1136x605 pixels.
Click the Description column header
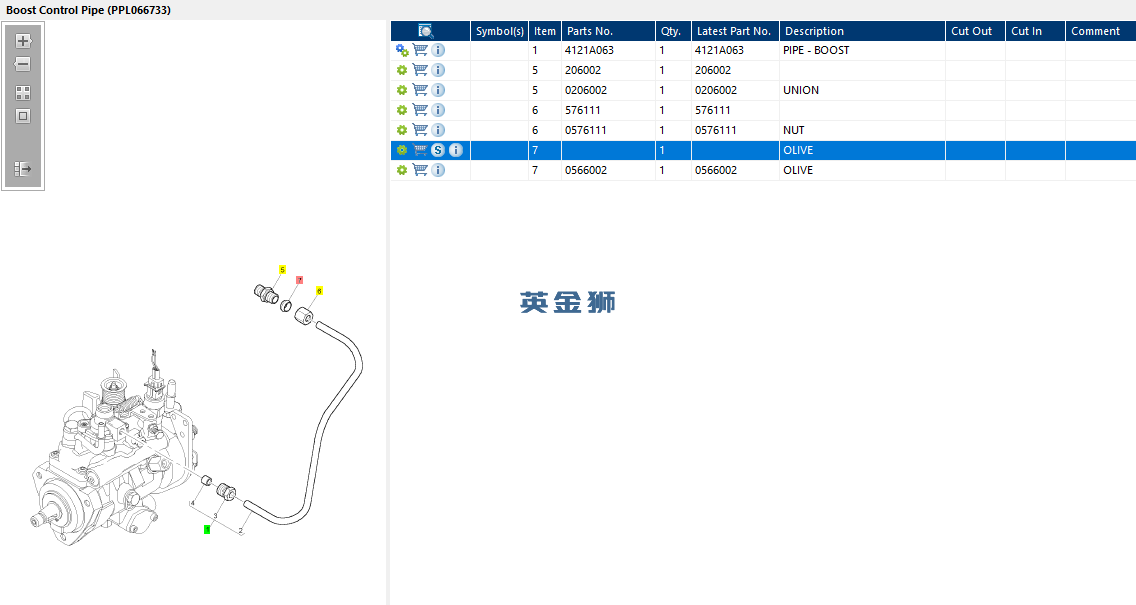click(862, 31)
